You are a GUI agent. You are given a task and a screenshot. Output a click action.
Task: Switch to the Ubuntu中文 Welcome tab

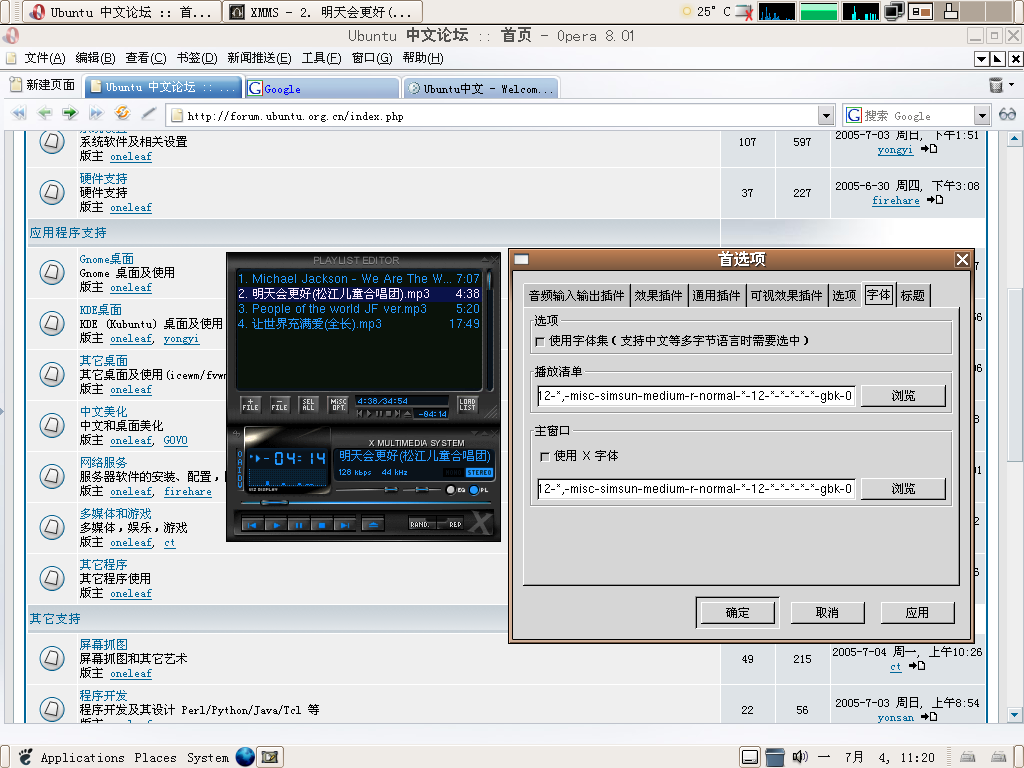pos(481,89)
